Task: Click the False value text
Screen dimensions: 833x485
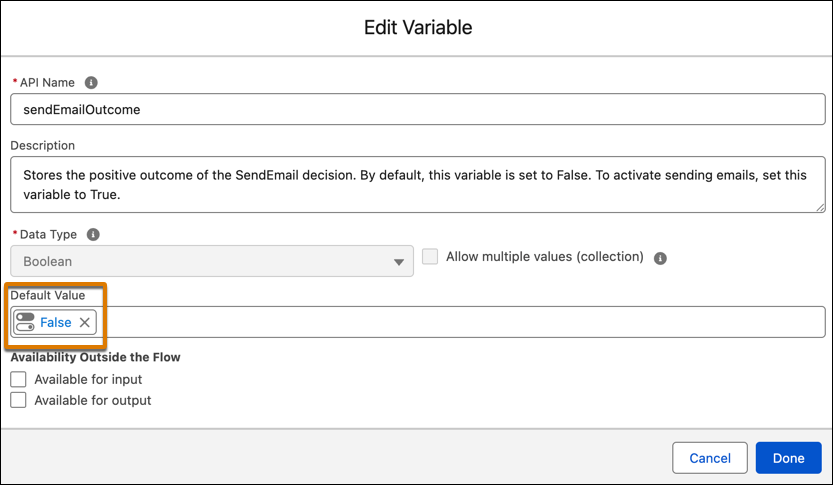Action: pyautogui.click(x=56, y=322)
